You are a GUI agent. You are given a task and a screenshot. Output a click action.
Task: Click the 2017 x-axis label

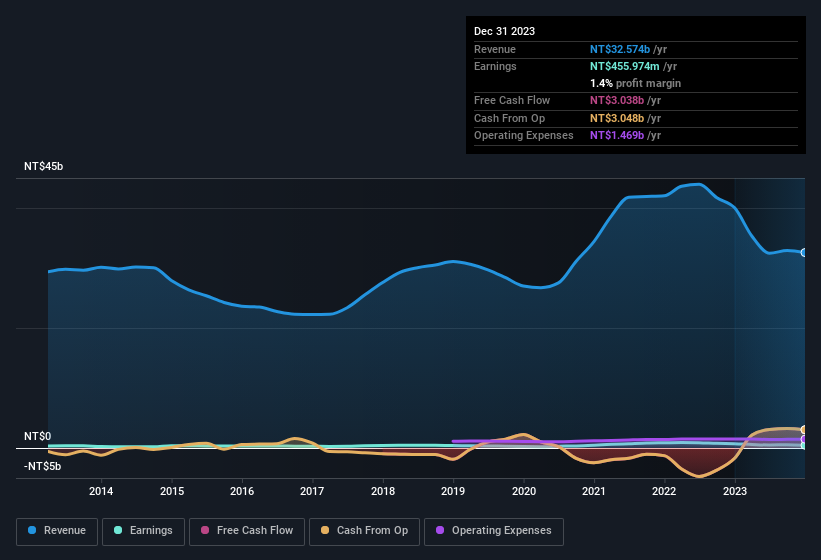pyautogui.click(x=312, y=491)
